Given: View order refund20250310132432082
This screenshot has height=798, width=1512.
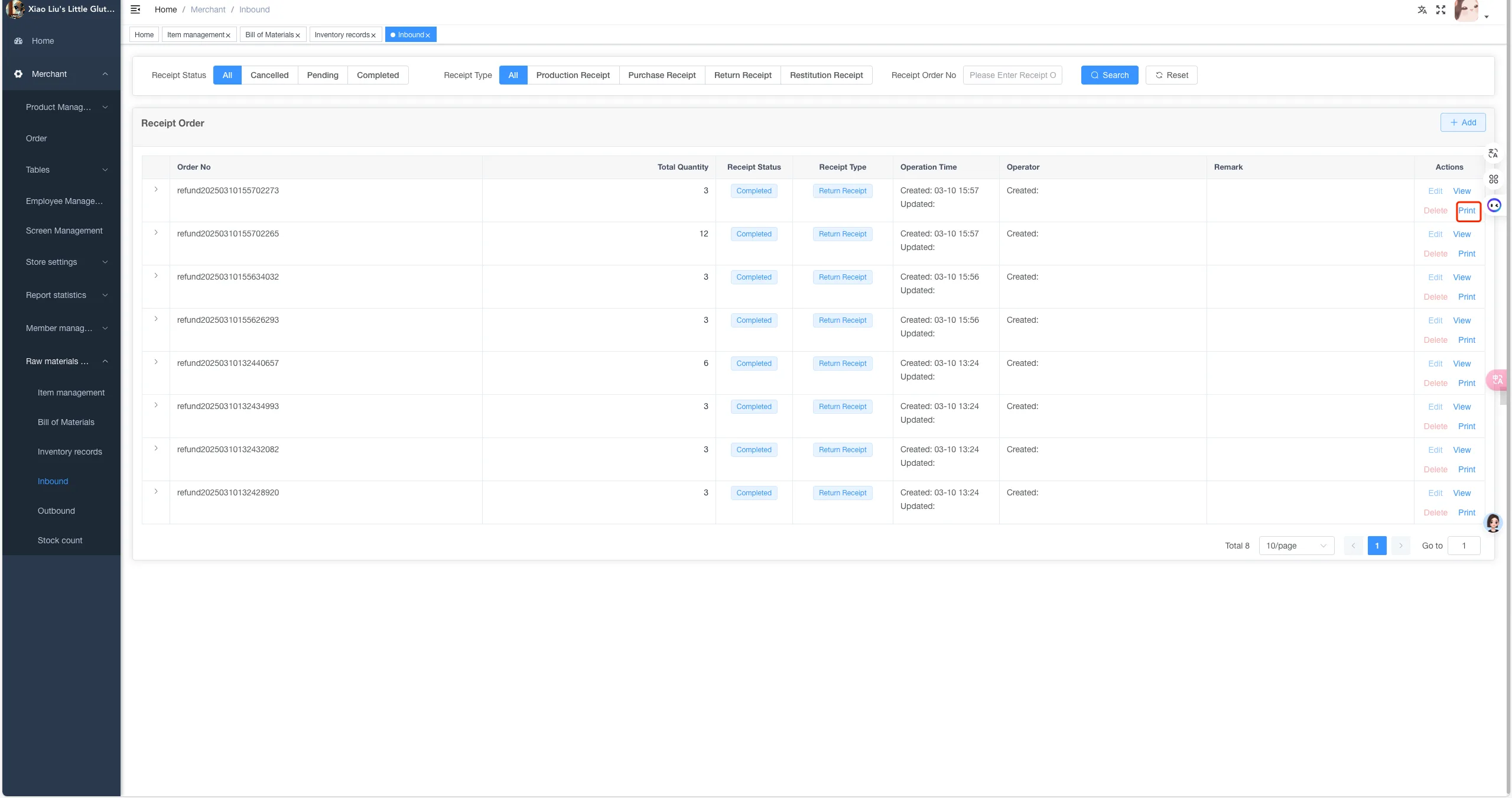Looking at the screenshot, I should click(1462, 450).
